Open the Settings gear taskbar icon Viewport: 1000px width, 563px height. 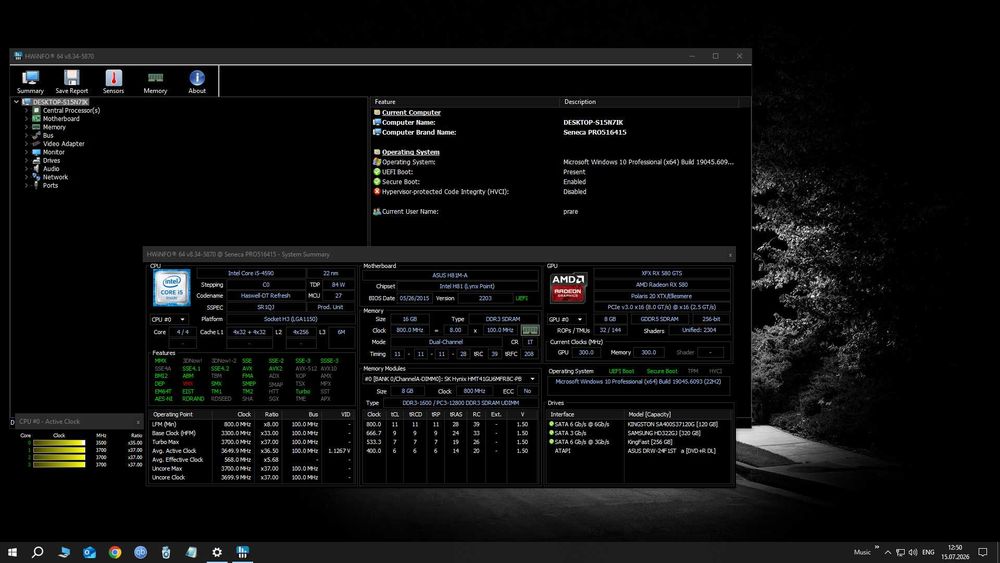[217, 552]
